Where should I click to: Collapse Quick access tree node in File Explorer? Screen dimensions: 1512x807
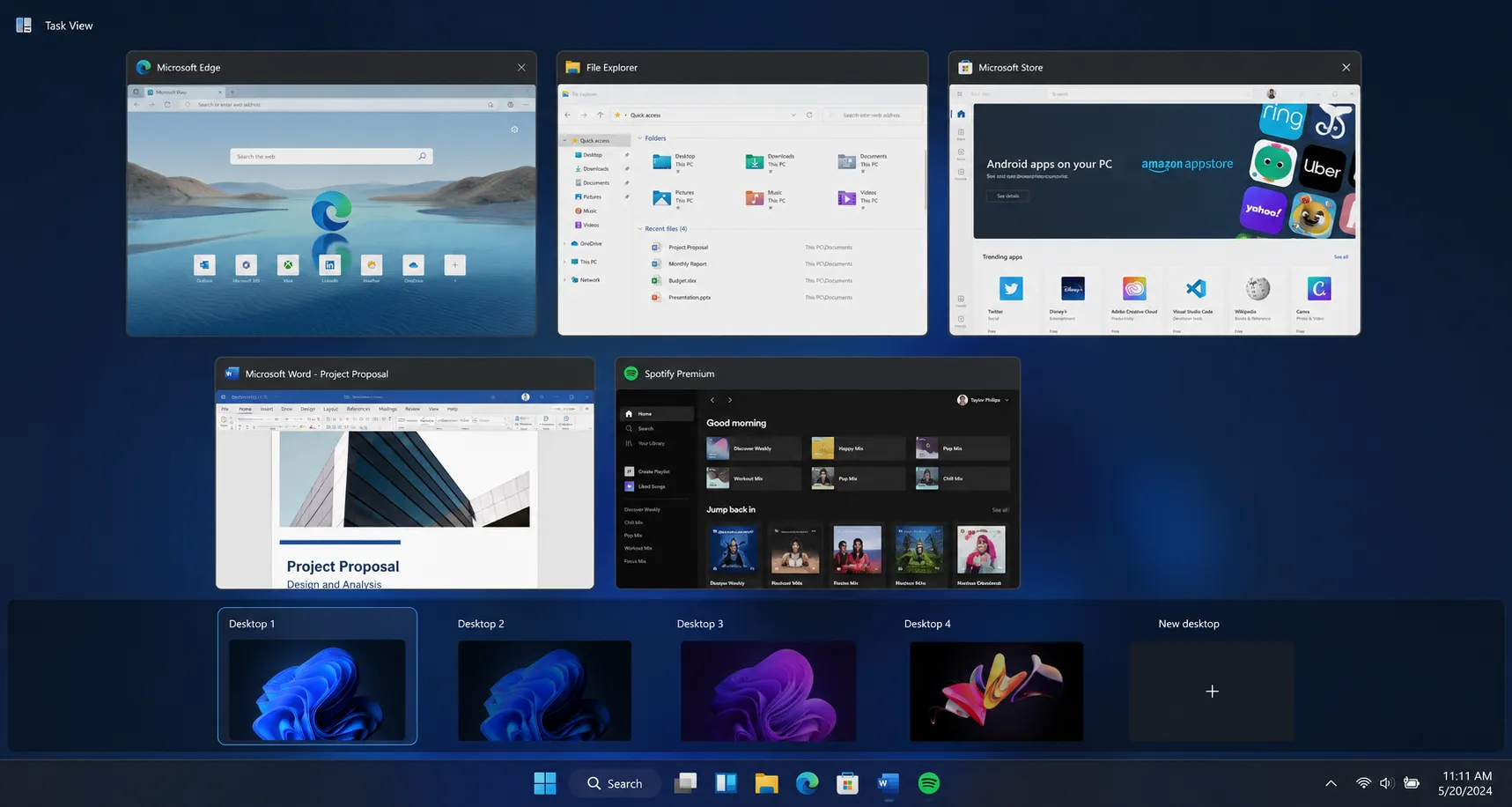(x=565, y=140)
